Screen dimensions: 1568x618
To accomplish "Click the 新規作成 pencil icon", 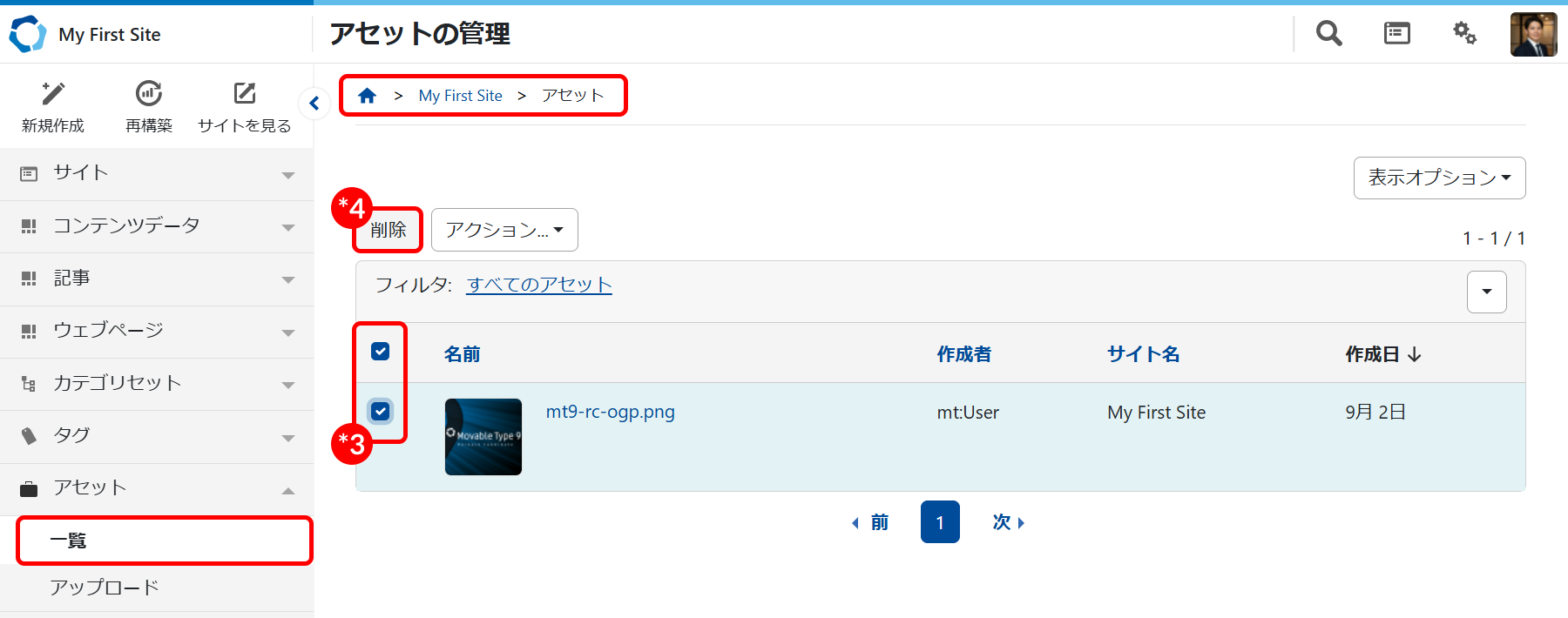I will [x=53, y=94].
